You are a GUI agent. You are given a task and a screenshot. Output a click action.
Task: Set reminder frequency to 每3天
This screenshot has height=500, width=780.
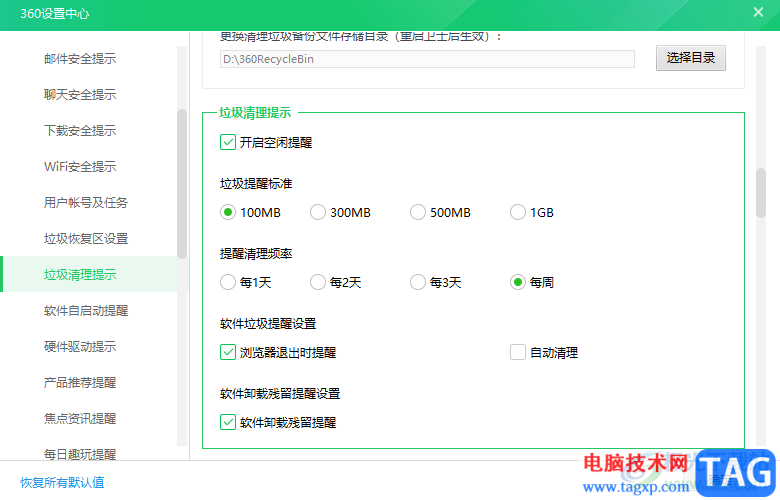click(418, 283)
